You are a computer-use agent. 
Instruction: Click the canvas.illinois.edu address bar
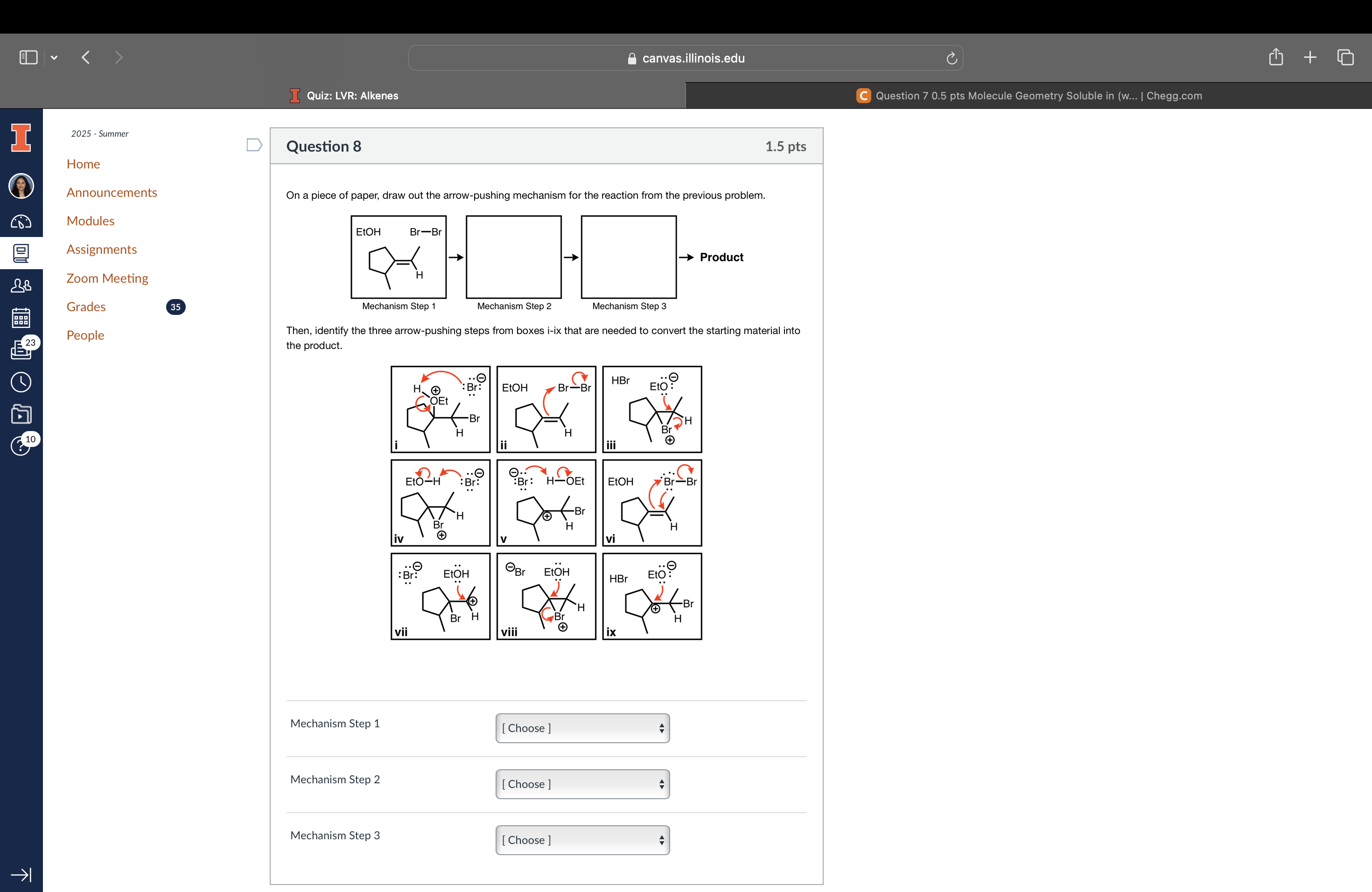[686, 58]
